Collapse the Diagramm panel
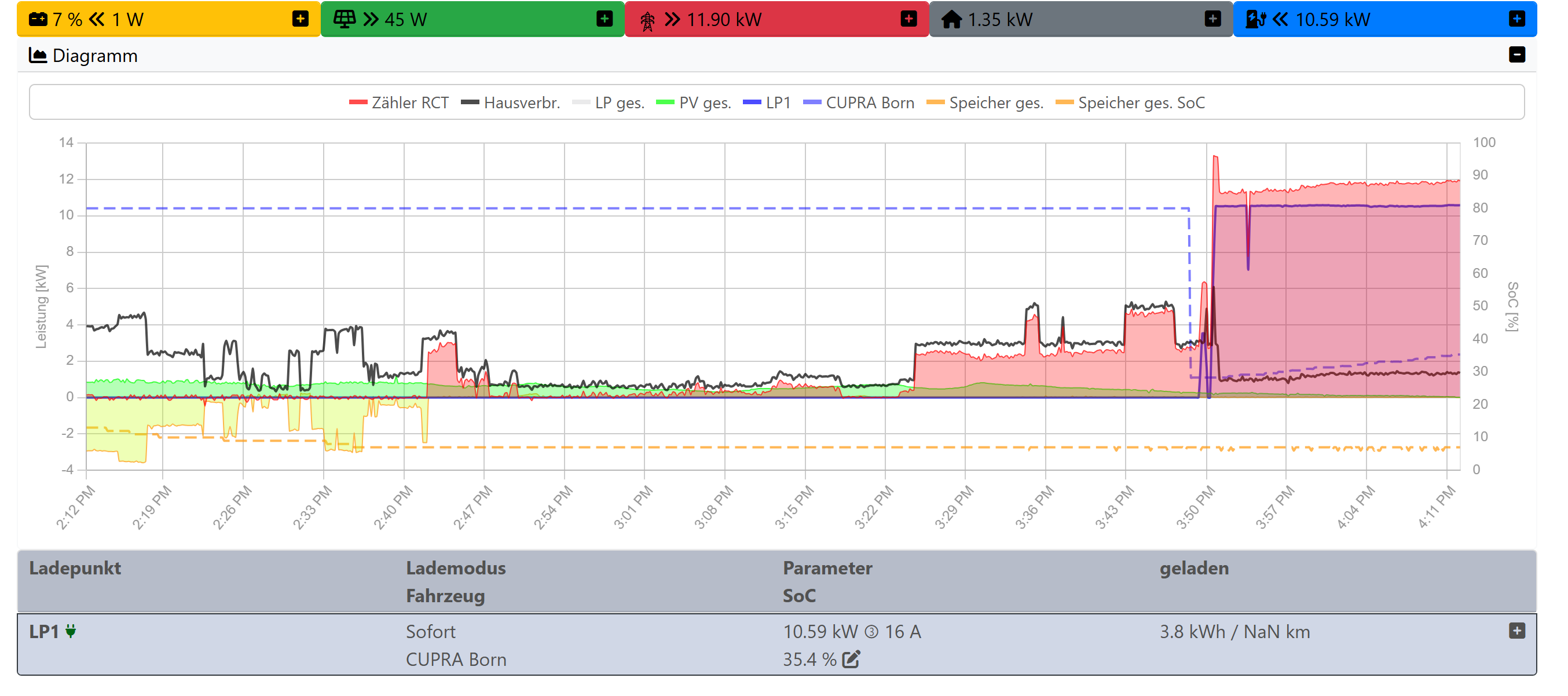Viewport: 1568px width, 696px height. click(1517, 55)
